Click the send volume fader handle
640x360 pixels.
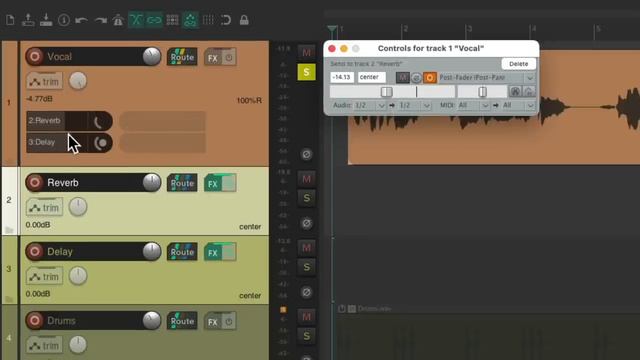click(x=387, y=92)
